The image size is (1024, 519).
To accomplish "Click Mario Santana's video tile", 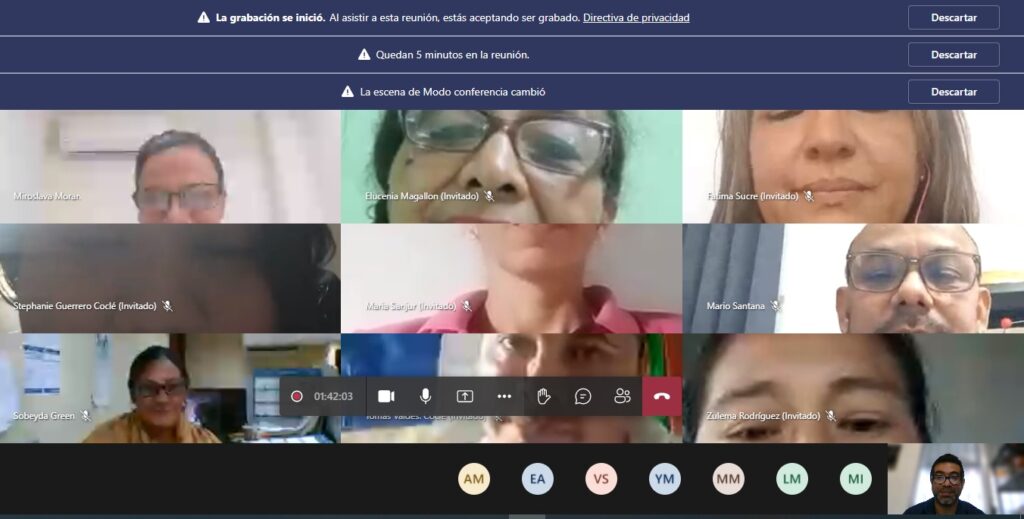I will point(853,278).
